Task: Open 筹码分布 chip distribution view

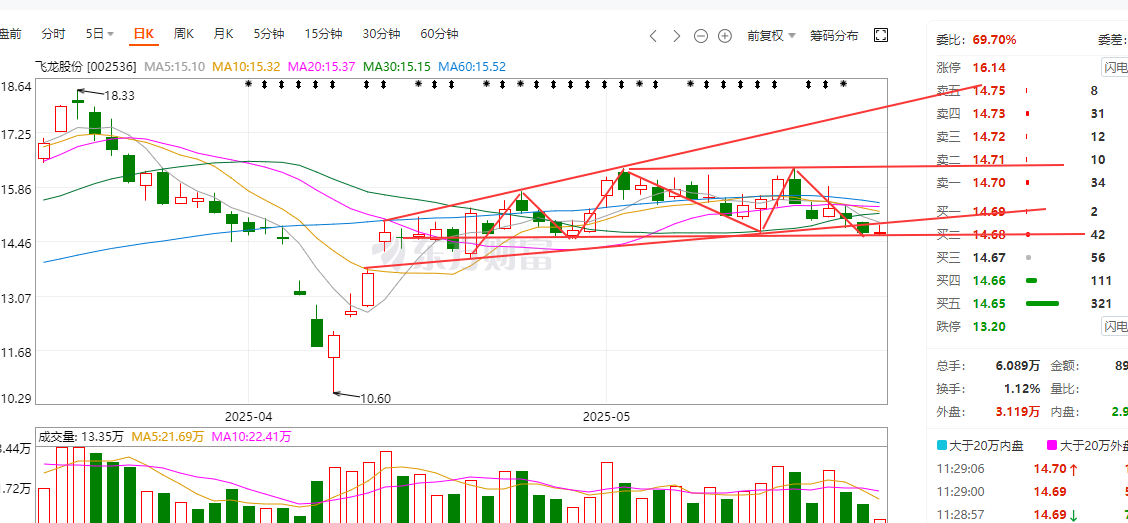Action: pyautogui.click(x=834, y=35)
